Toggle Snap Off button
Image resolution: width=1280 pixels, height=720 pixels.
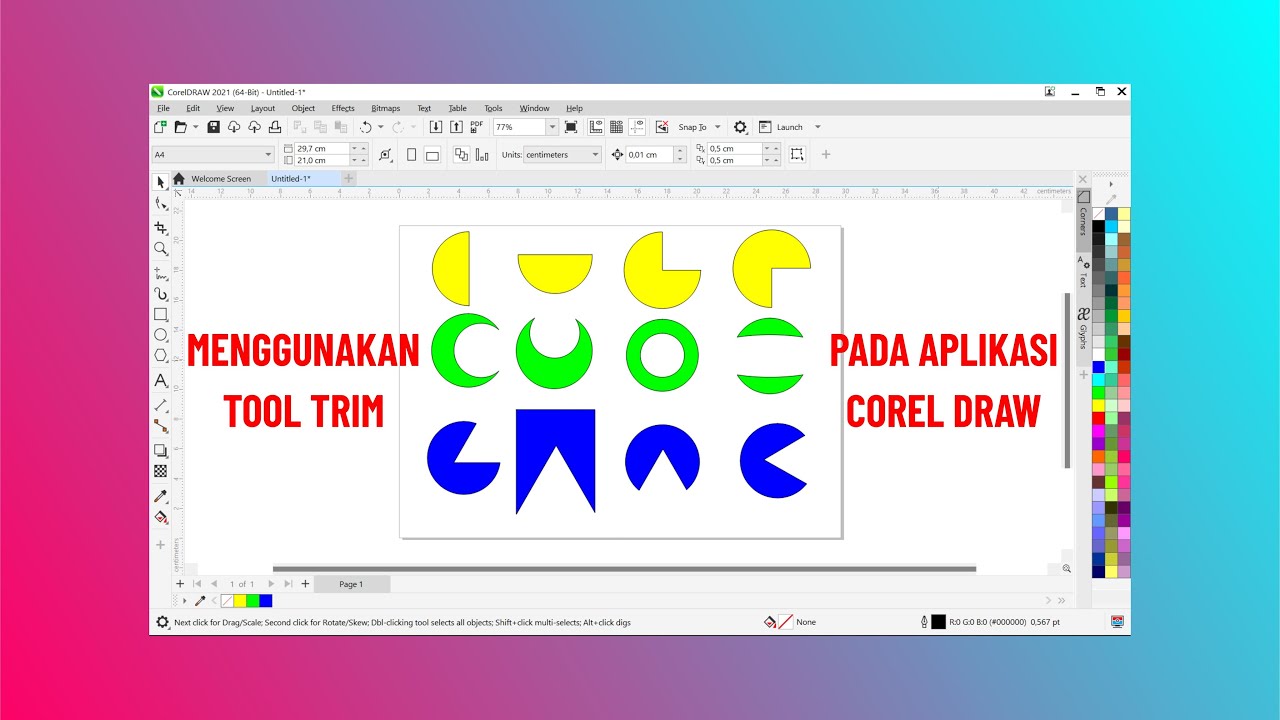[x=661, y=127]
